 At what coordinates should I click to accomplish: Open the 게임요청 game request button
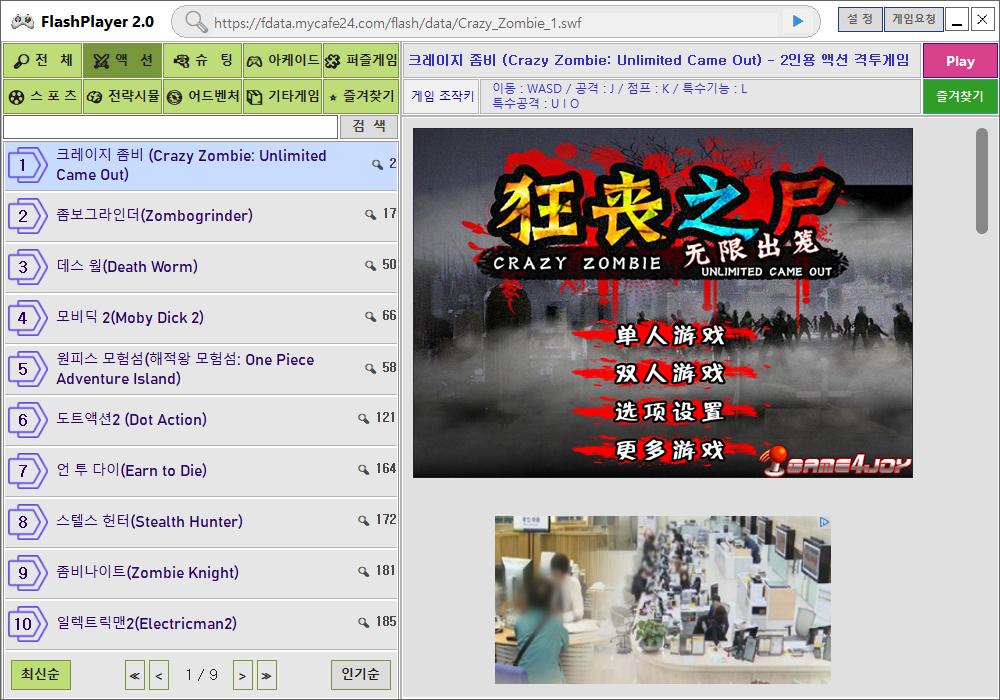click(913, 20)
